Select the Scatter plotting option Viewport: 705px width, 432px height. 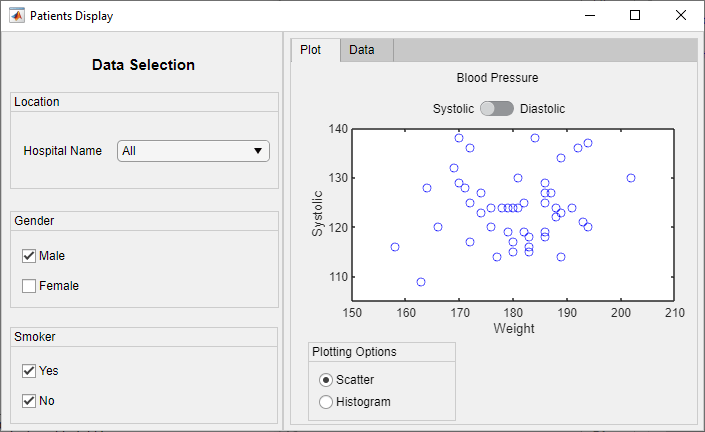(326, 380)
